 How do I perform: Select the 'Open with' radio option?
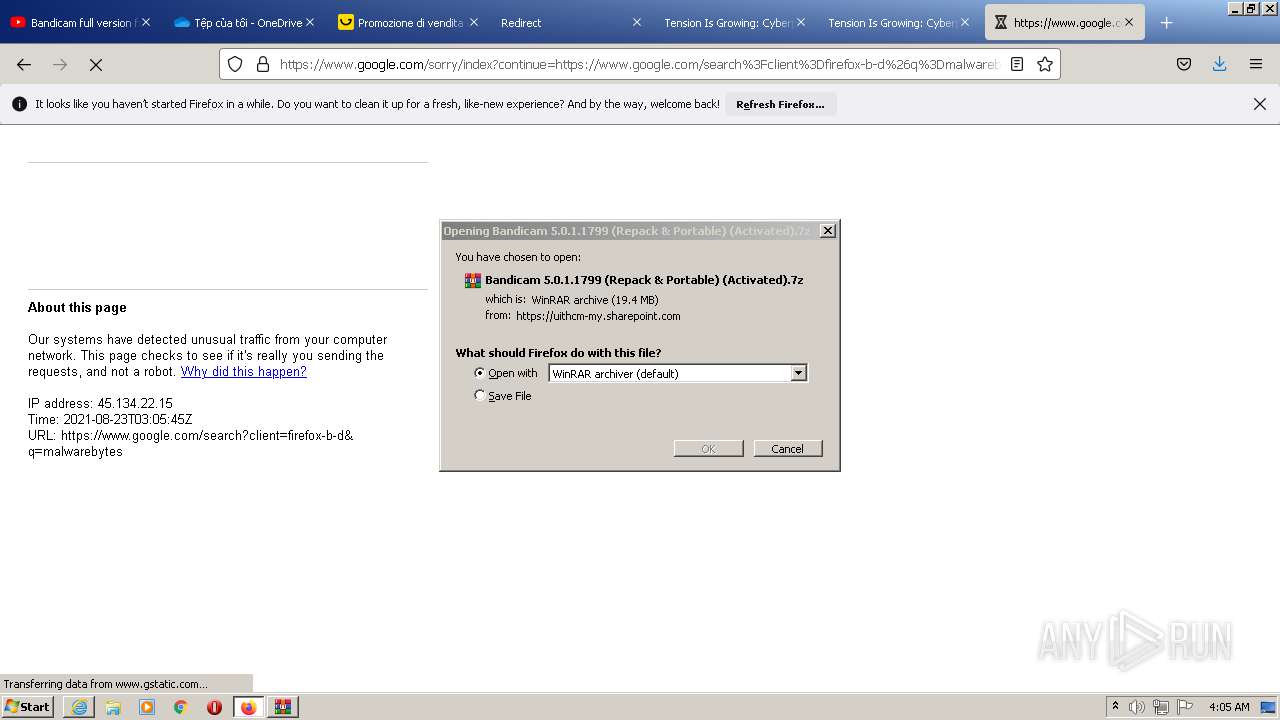(480, 373)
